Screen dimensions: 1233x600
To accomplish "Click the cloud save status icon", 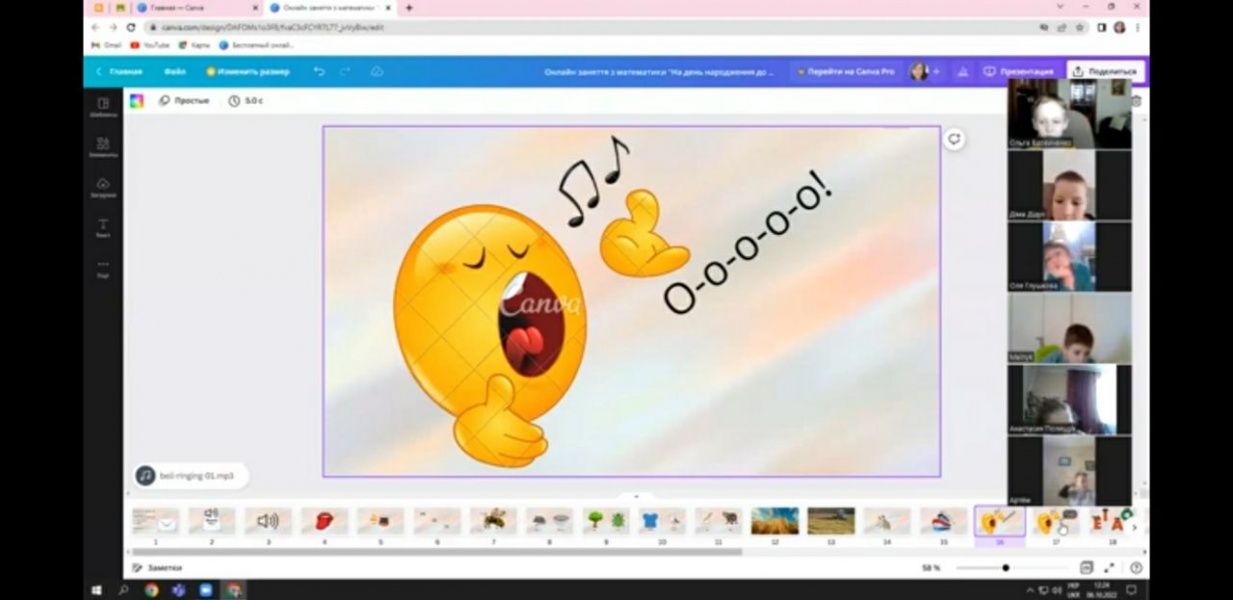I will (377, 72).
